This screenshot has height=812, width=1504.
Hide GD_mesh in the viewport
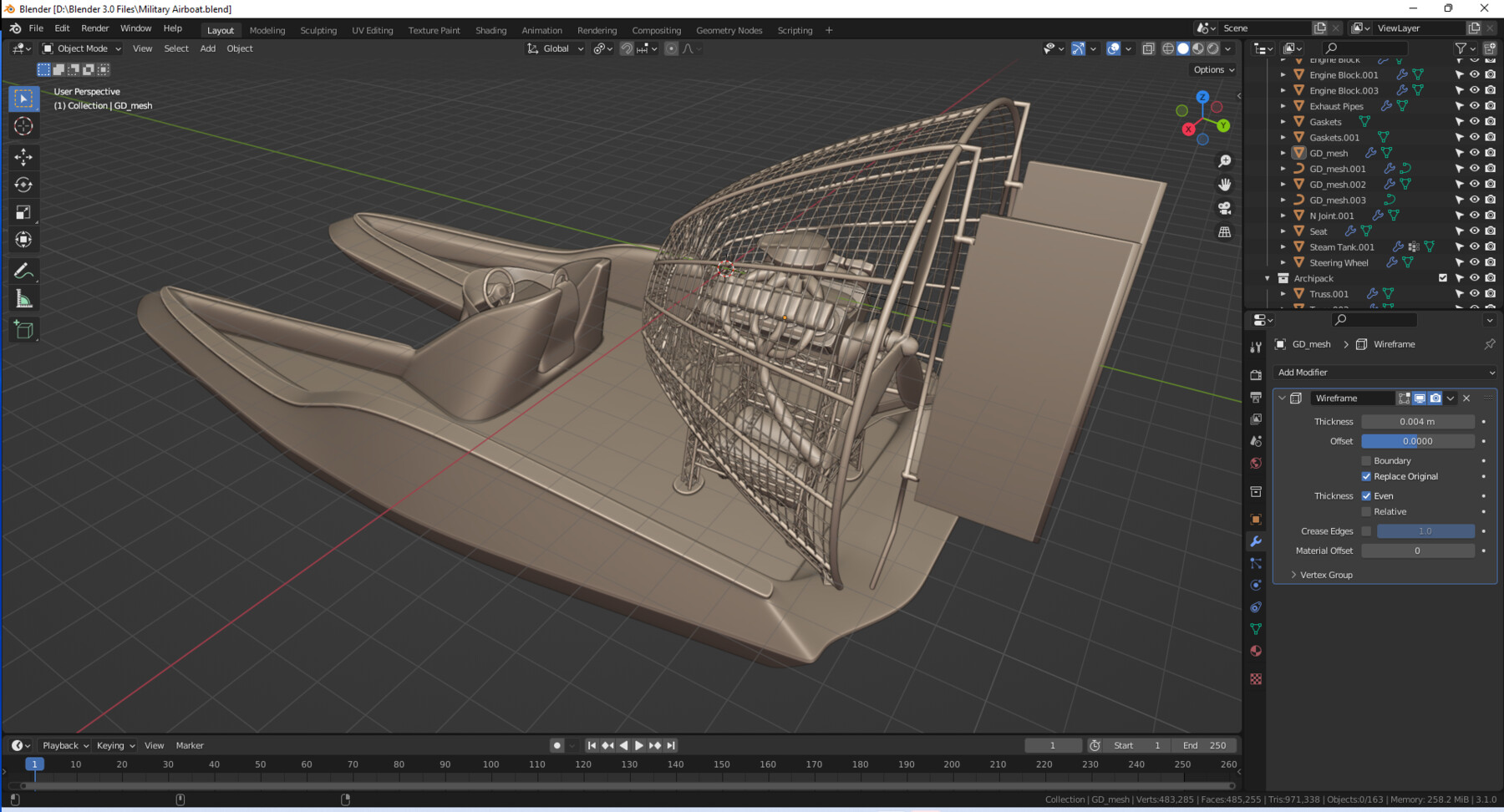click(1474, 153)
